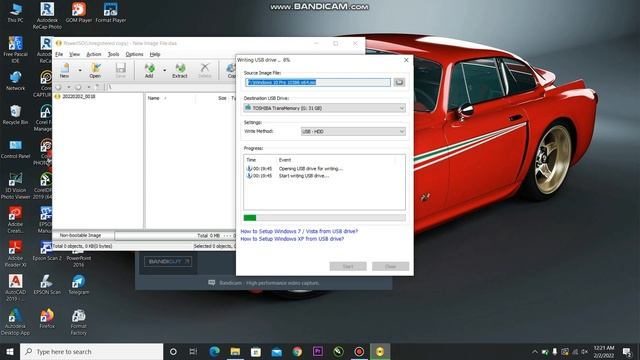
Task: Open 'How to Setup Windows 7 / Vista' link
Action: click(299, 231)
